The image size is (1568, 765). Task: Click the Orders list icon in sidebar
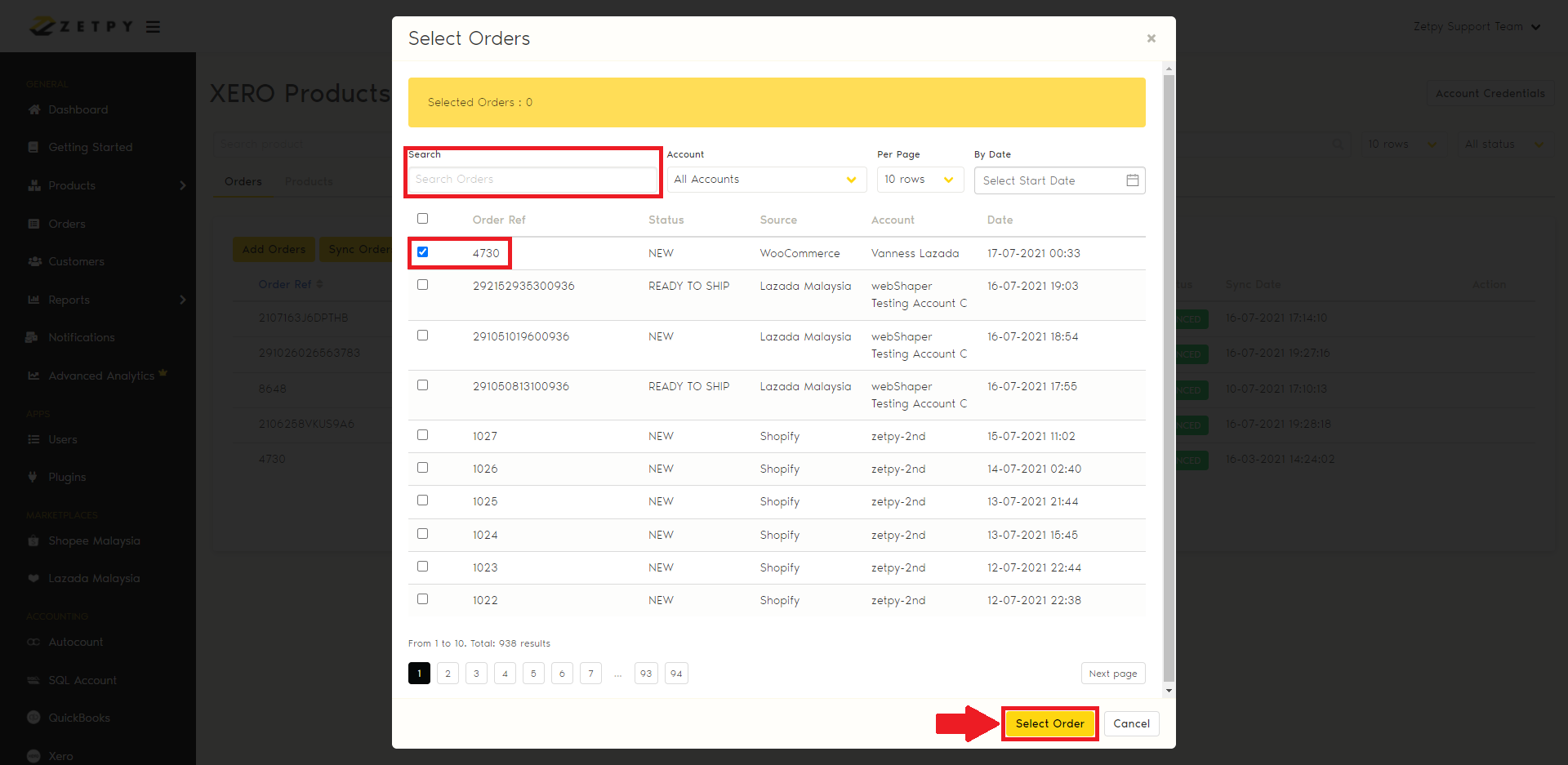click(33, 224)
